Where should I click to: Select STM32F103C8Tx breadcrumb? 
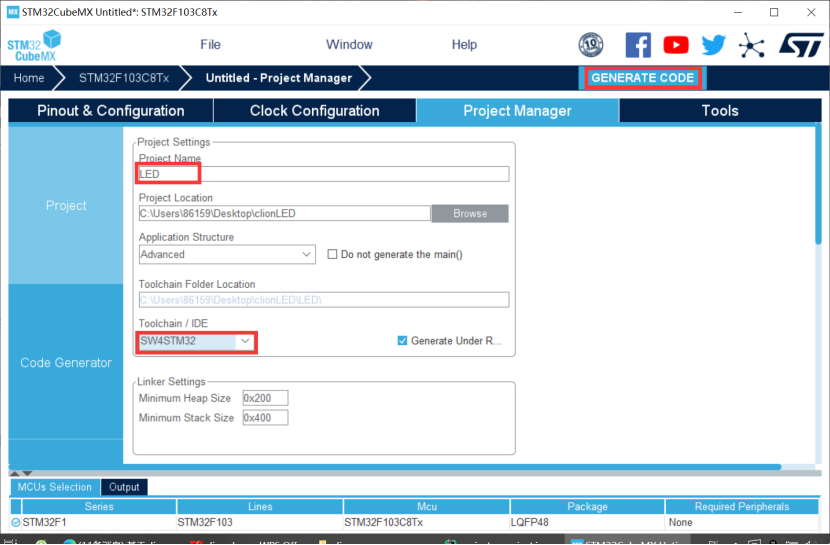click(124, 78)
